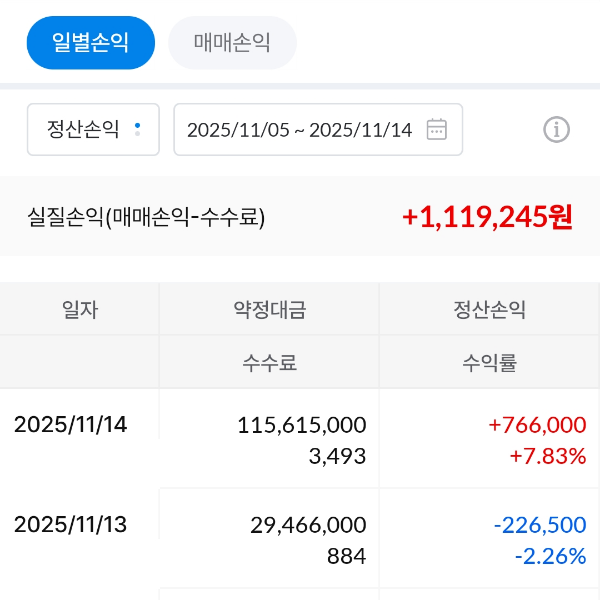Viewport: 600px width, 600px height.
Task: Click the 115,615,000 trade amount
Action: (302, 425)
